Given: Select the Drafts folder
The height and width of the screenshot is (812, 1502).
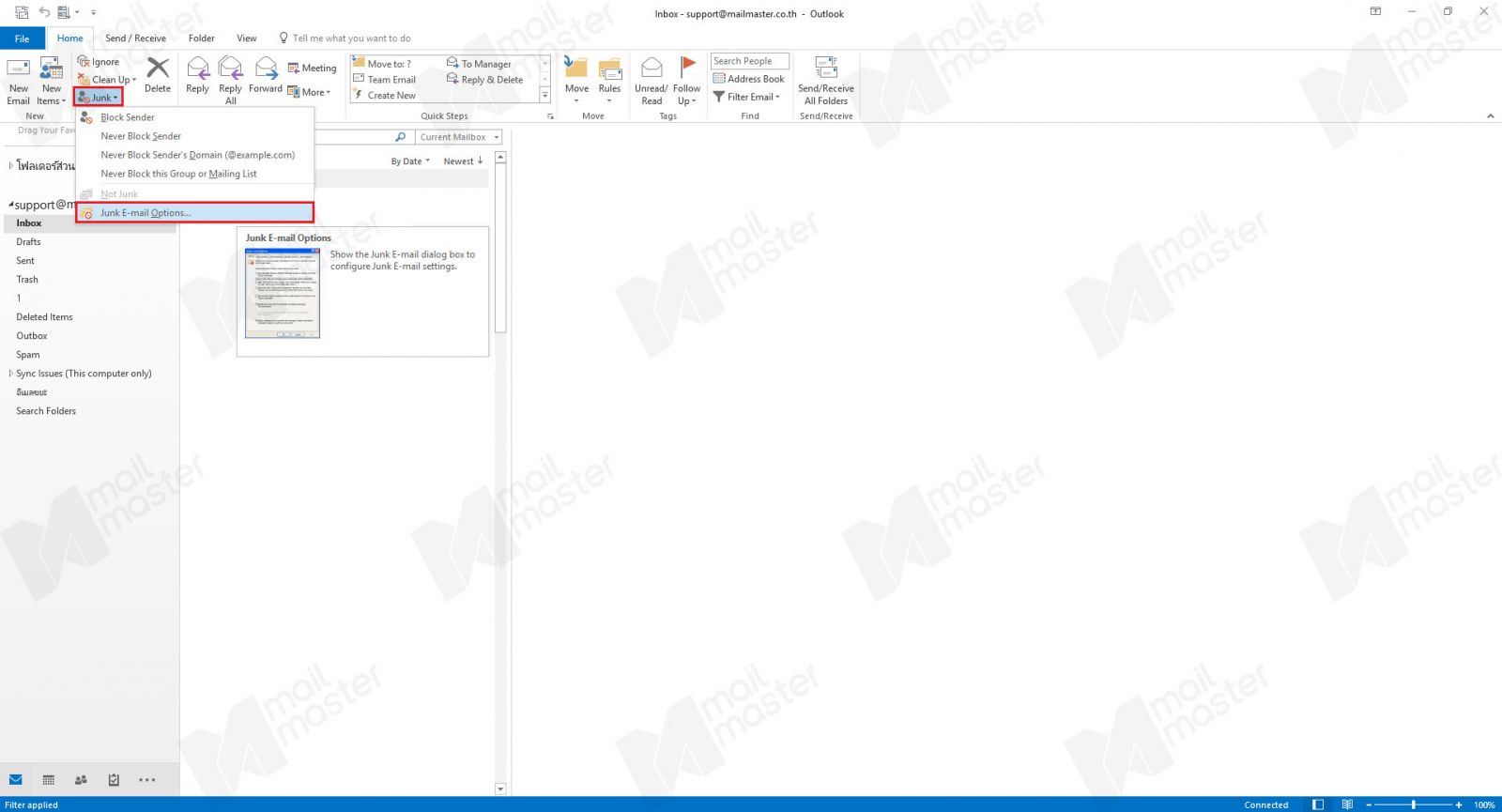Looking at the screenshot, I should coord(89,242).
